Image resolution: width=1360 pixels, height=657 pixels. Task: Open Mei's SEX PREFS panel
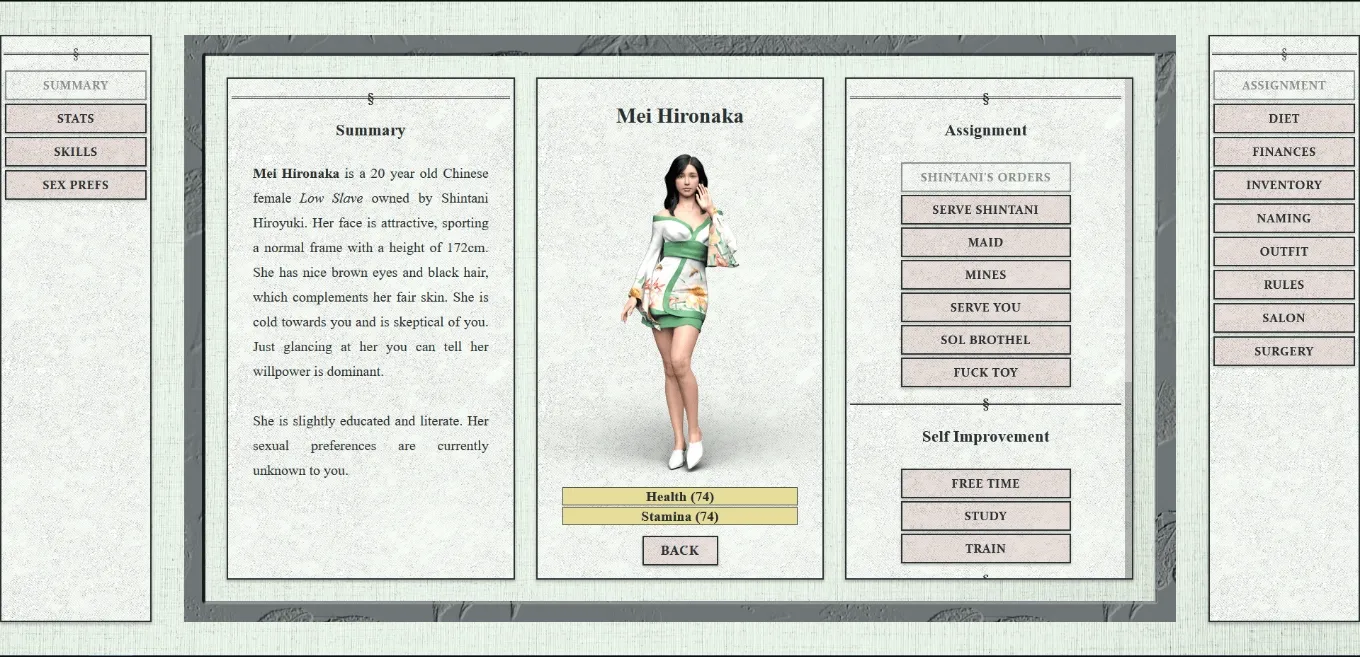click(x=76, y=184)
